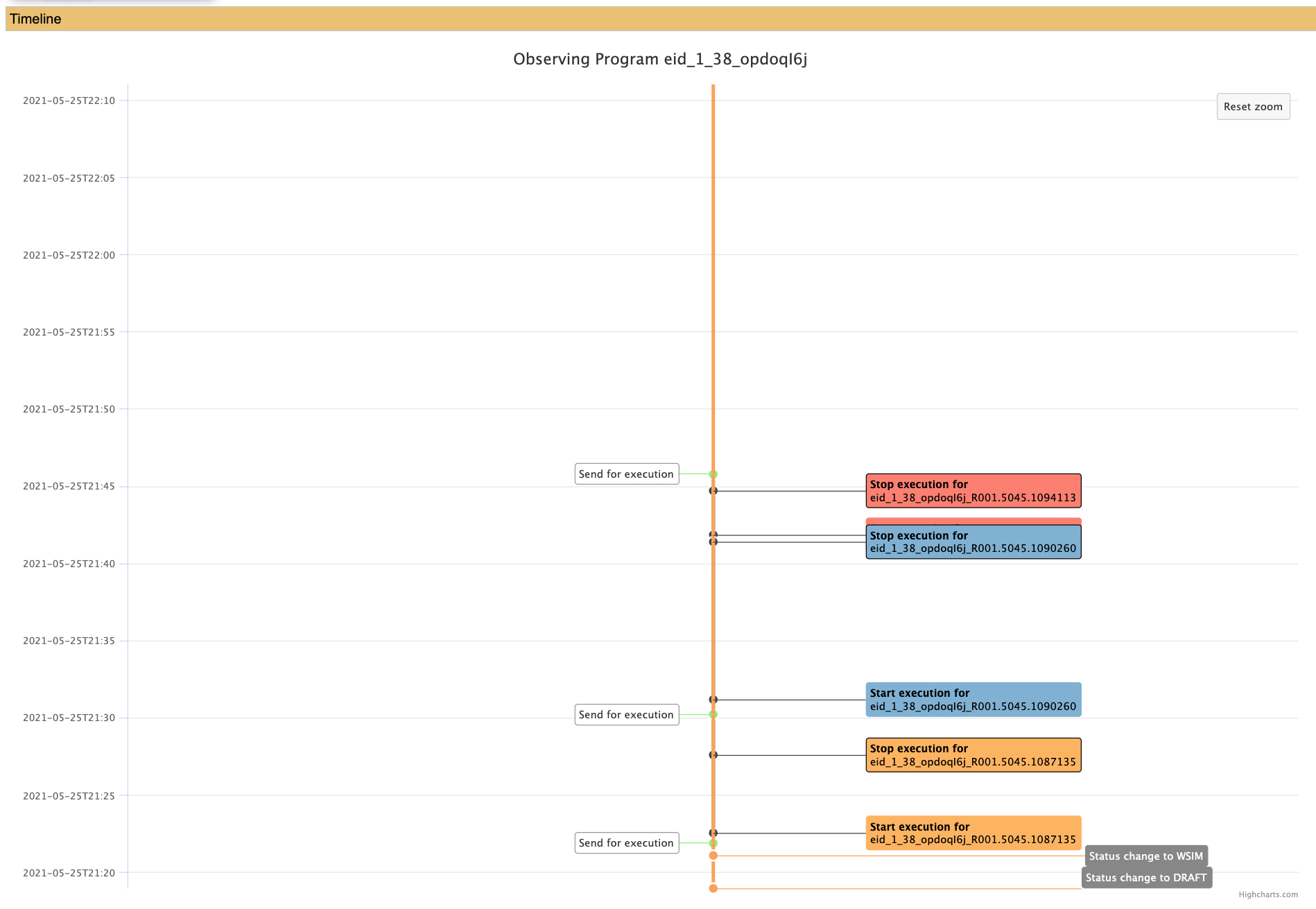The height and width of the screenshot is (909, 1316).
Task: Click the axis label 2021-05-25T22:10
Action: point(69,101)
